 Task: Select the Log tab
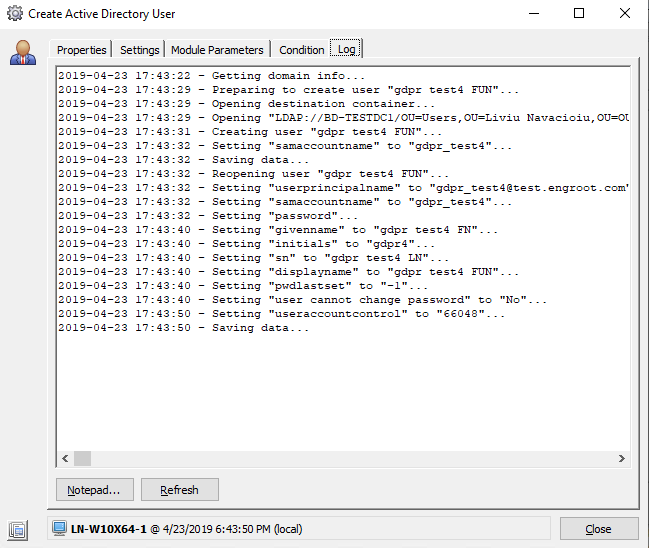pyautogui.click(x=347, y=48)
